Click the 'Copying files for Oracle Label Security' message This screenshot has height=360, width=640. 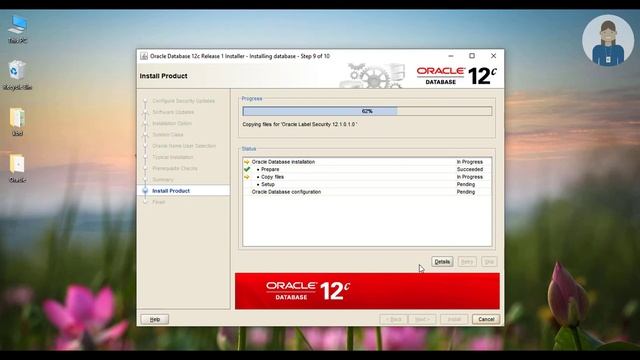click(300, 124)
